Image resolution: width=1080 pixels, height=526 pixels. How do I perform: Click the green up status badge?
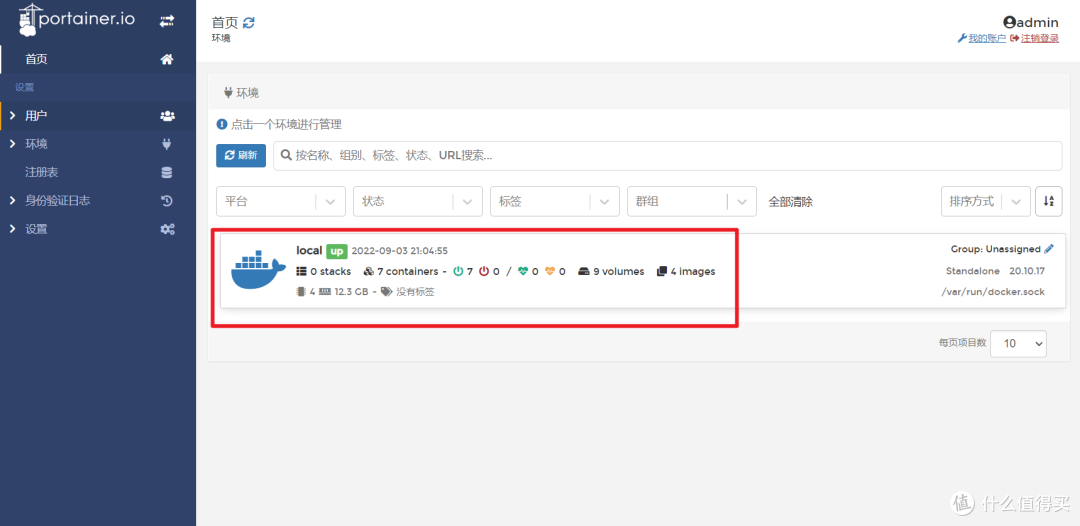[337, 251]
